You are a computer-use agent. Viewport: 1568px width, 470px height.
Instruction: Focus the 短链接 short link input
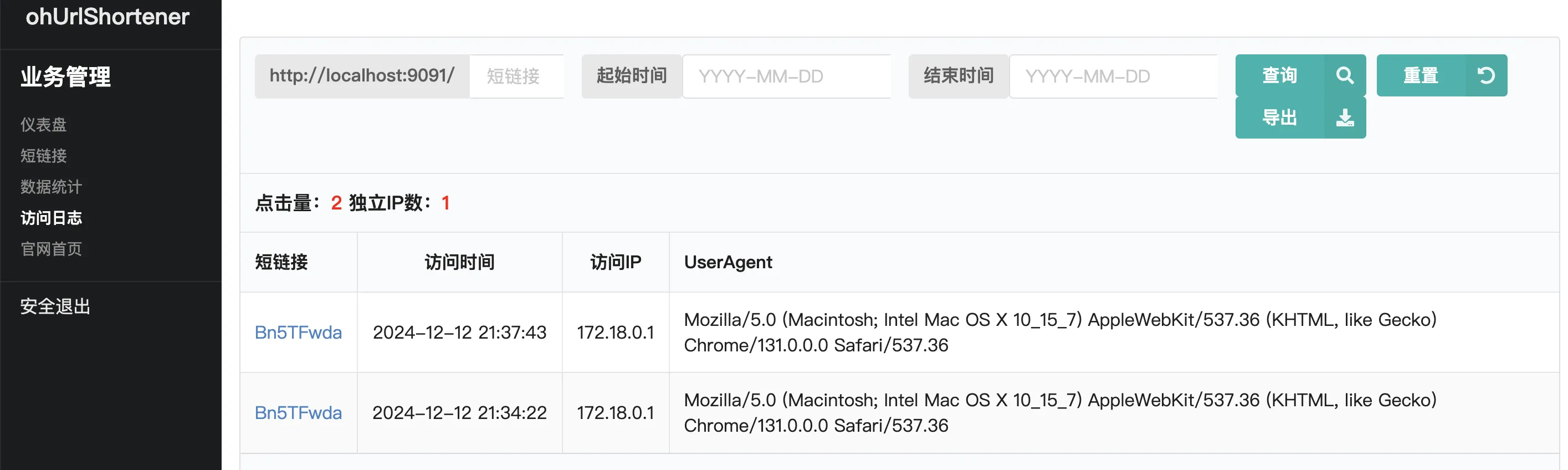point(516,76)
